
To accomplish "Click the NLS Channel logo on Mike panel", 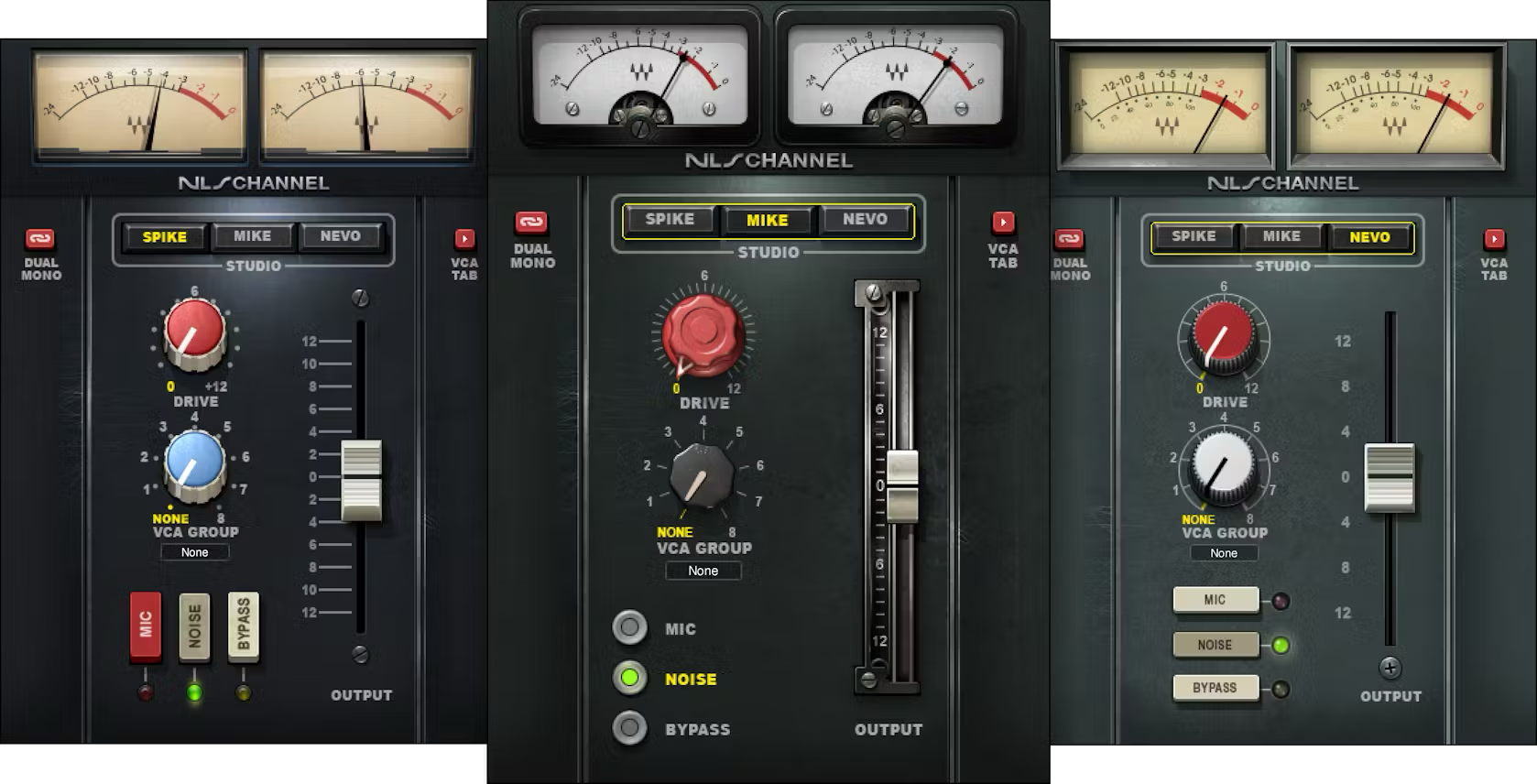I will [768, 160].
